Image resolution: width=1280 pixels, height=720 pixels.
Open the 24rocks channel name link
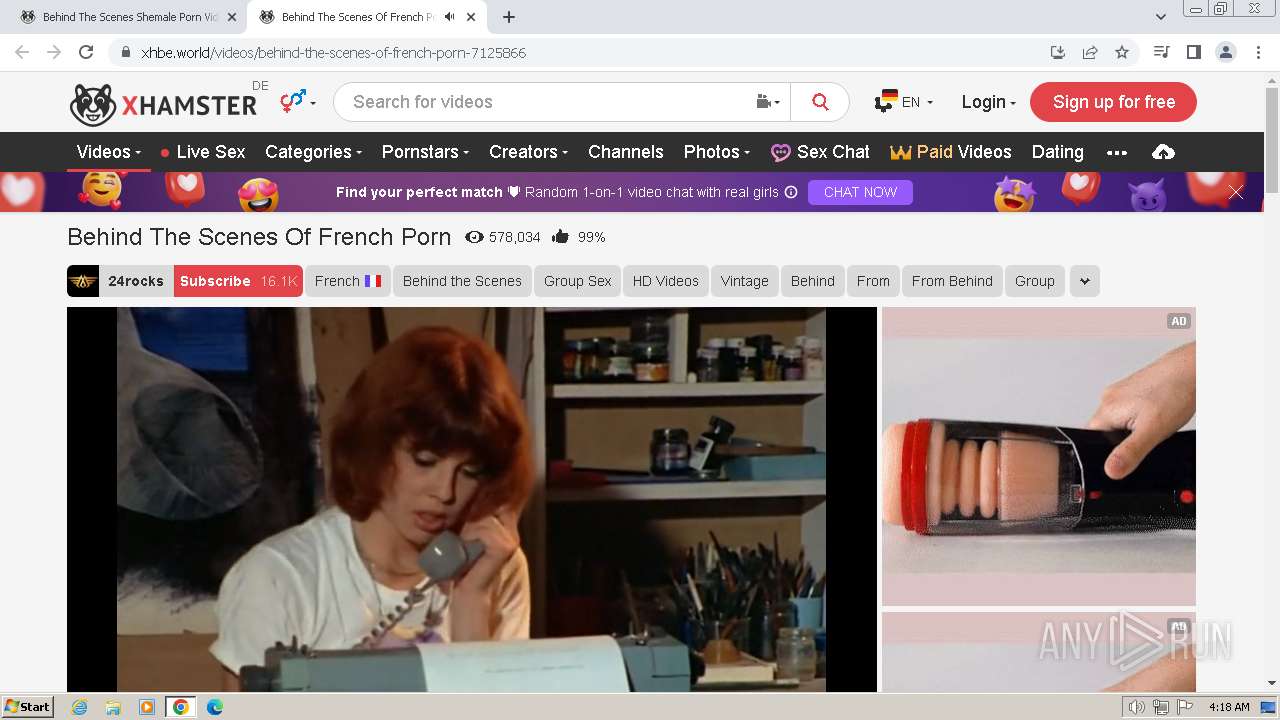(x=136, y=281)
